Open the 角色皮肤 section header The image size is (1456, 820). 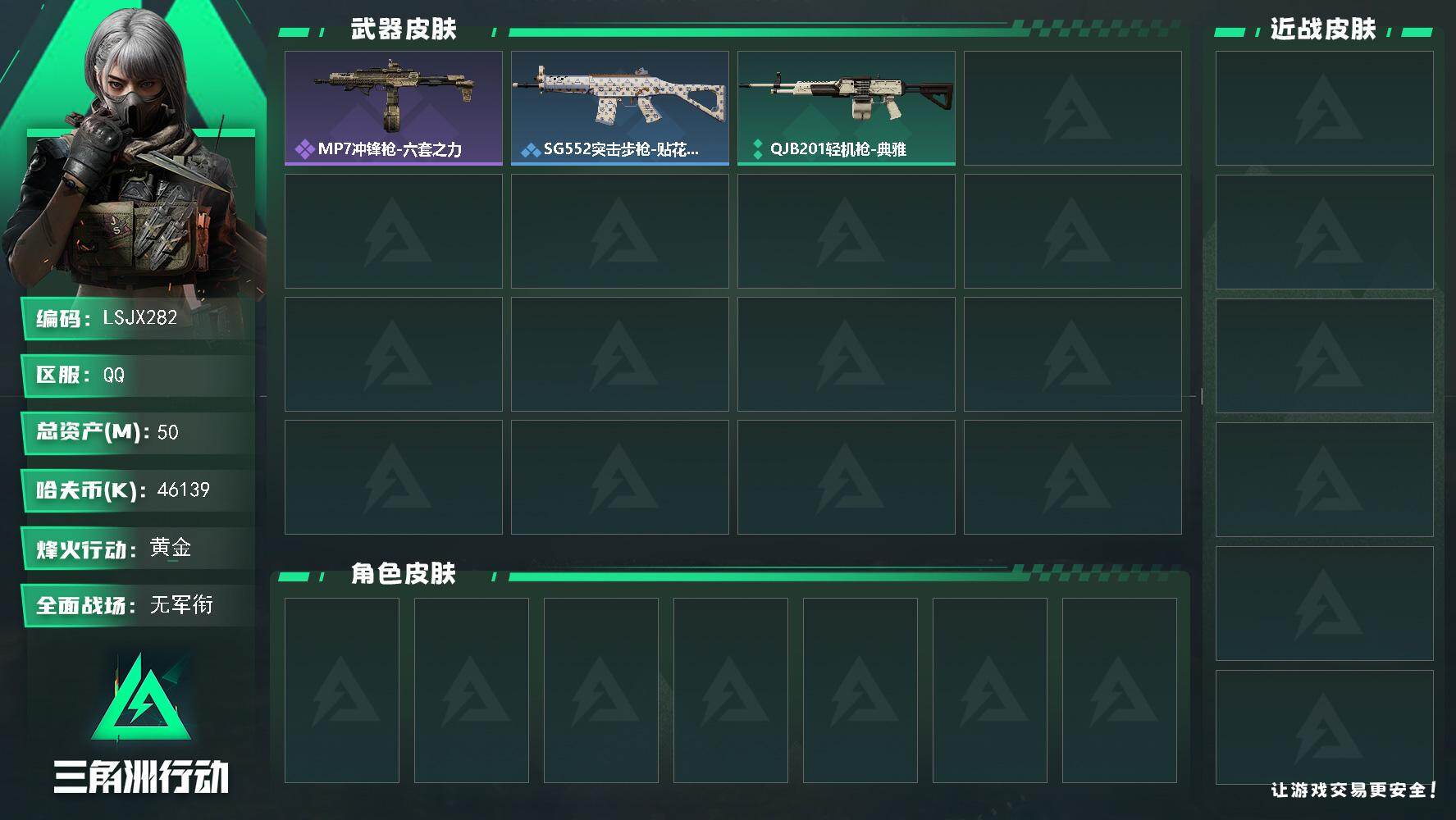pos(403,573)
